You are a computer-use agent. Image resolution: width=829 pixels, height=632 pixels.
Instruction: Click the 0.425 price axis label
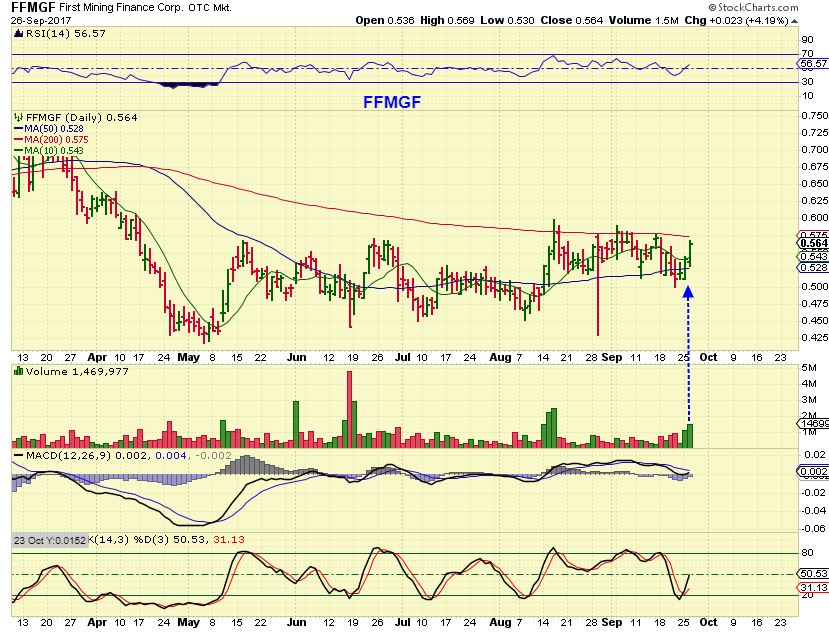click(x=815, y=337)
